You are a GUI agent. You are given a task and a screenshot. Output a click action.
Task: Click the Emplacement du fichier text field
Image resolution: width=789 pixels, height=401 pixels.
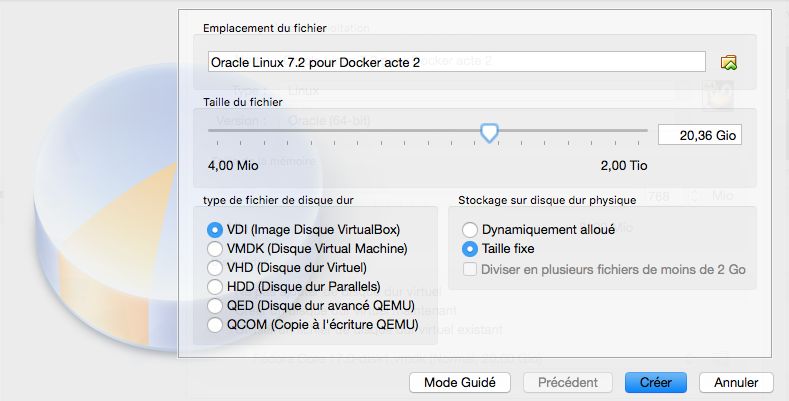(x=455, y=62)
